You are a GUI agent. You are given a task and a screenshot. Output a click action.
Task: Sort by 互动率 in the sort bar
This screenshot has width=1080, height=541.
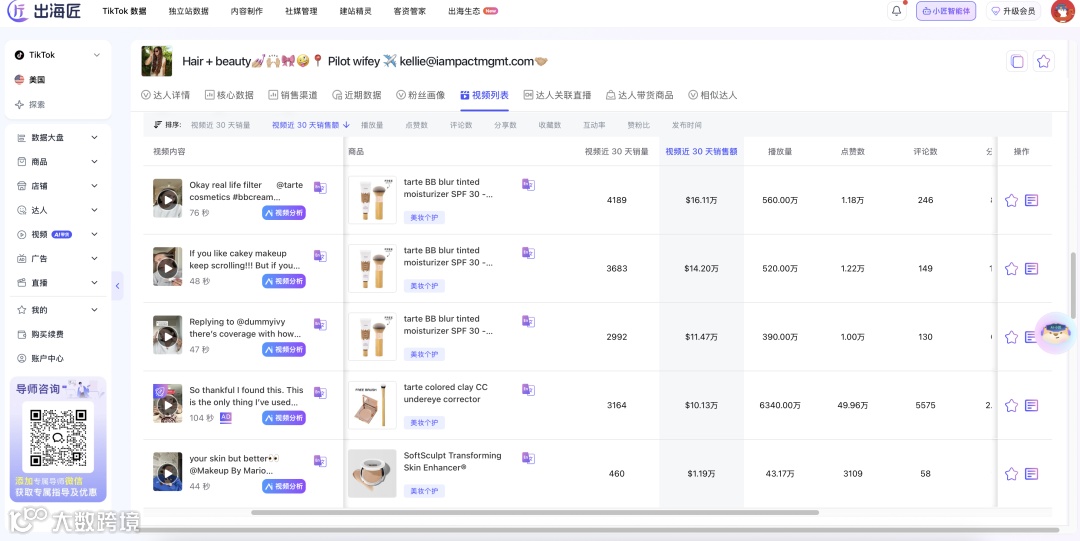tap(594, 125)
